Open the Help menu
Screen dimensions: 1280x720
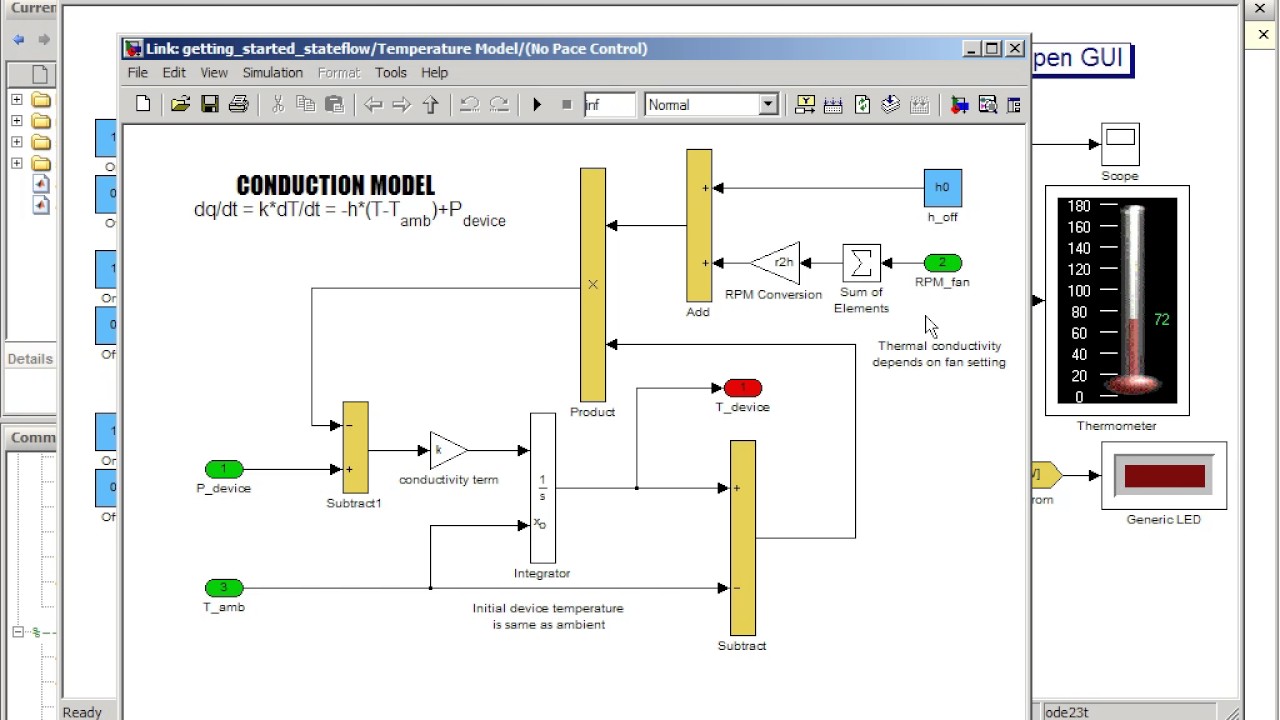click(434, 72)
